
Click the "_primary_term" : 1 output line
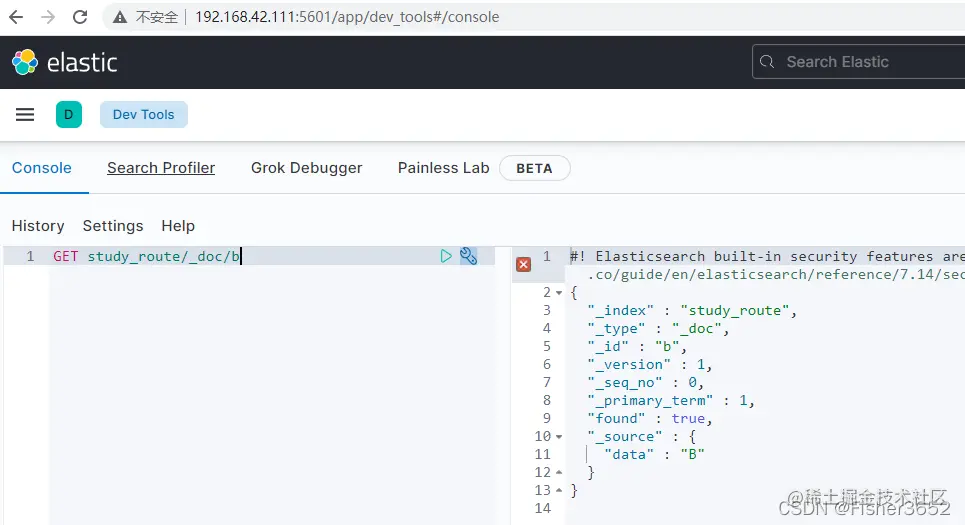[x=671, y=401]
